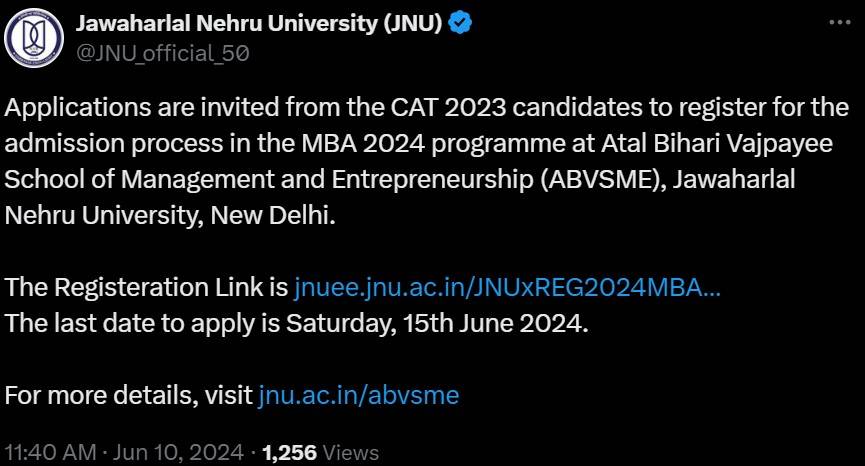Open the Jawaharlal Nehru University (JNU) profile name
Screen dimensions: 865x466
pyautogui.click(x=259, y=25)
